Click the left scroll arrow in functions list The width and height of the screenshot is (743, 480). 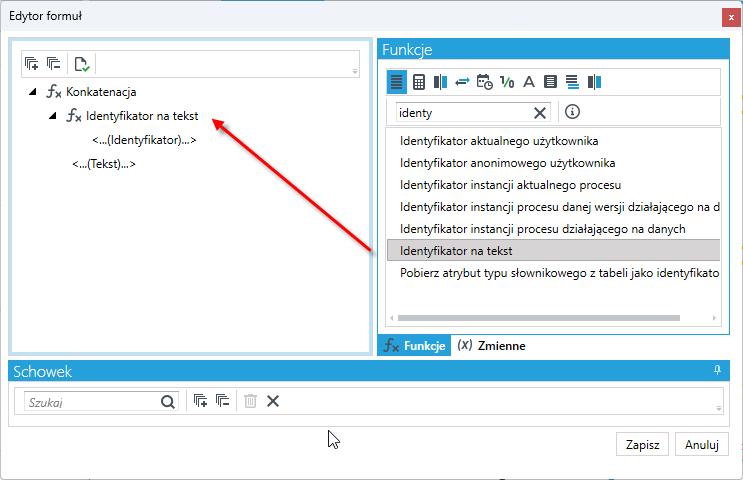coord(391,318)
